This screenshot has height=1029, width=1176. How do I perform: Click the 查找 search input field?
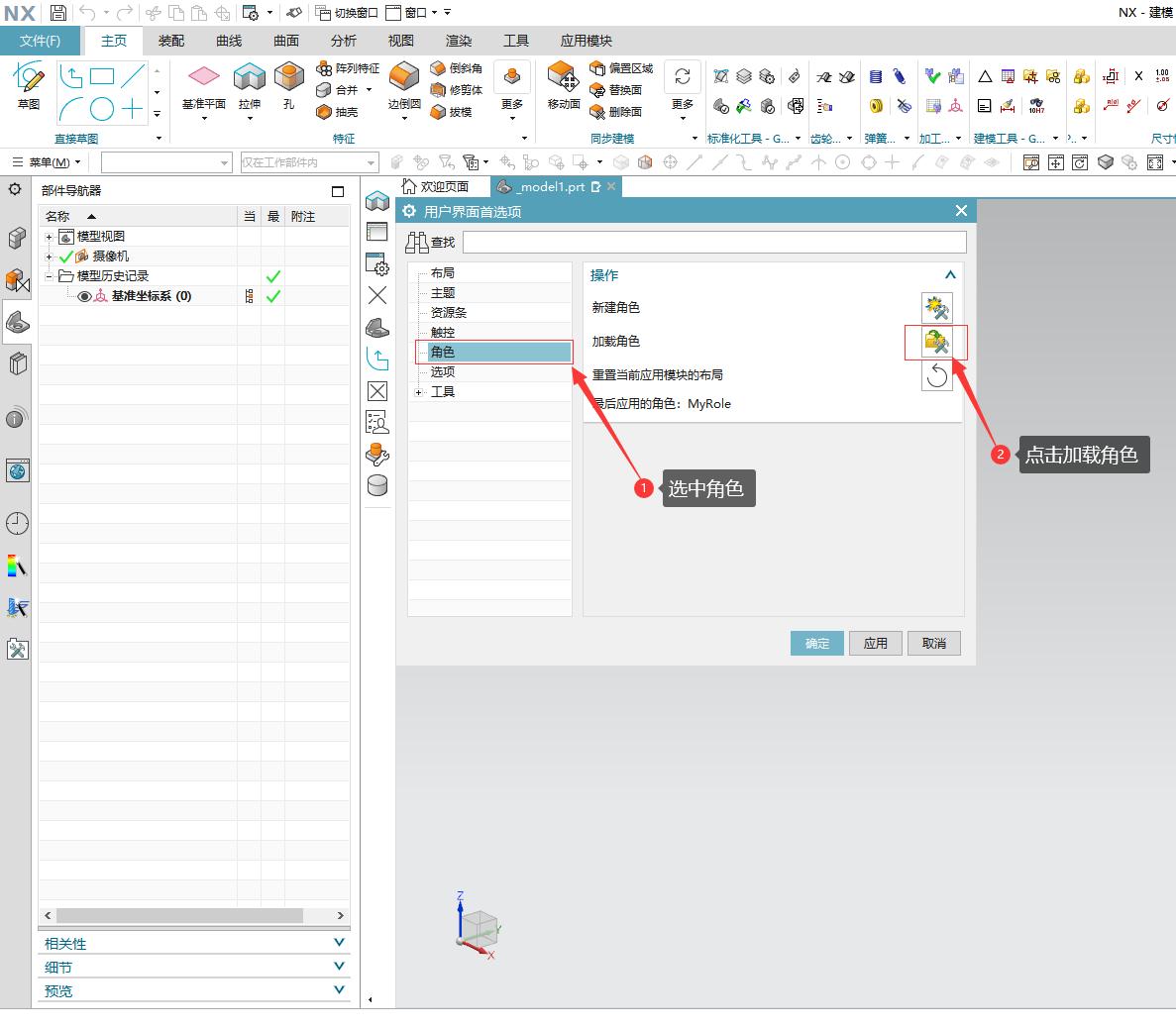pyautogui.click(x=713, y=242)
